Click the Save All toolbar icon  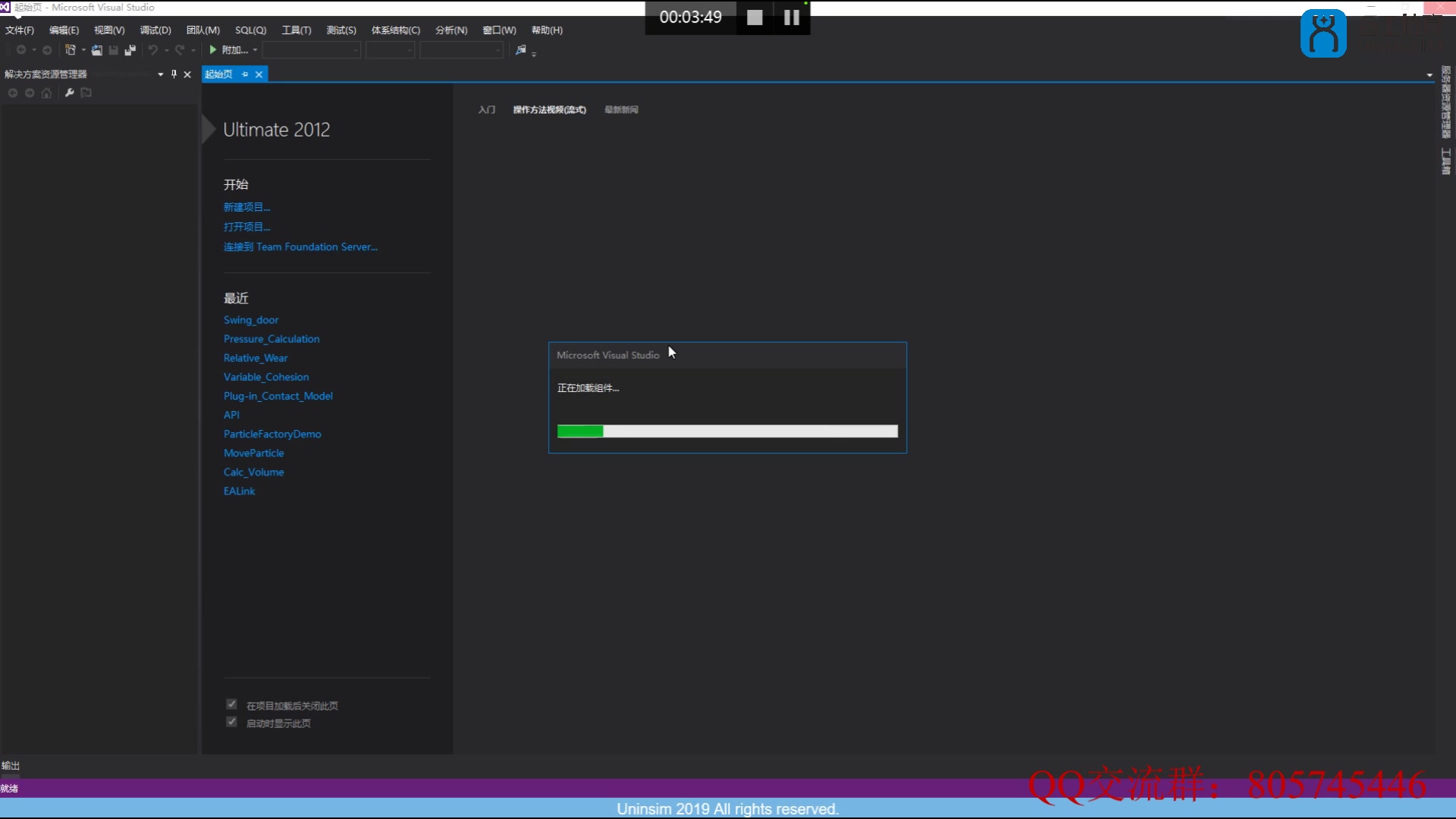click(x=130, y=50)
